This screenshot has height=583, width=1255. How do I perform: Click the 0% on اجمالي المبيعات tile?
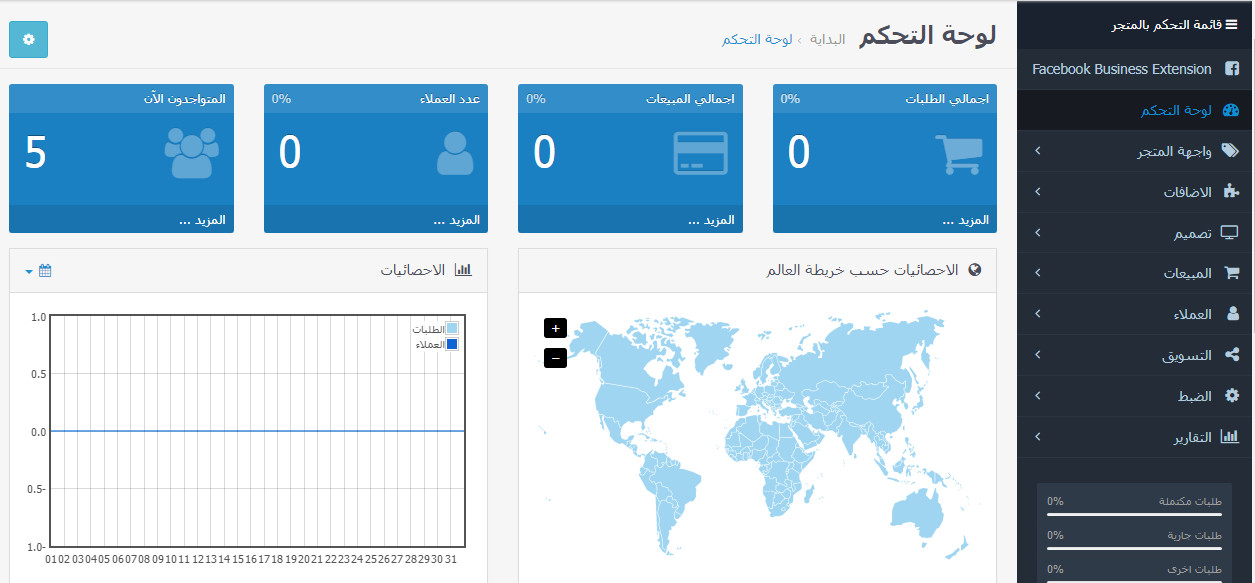[536, 99]
